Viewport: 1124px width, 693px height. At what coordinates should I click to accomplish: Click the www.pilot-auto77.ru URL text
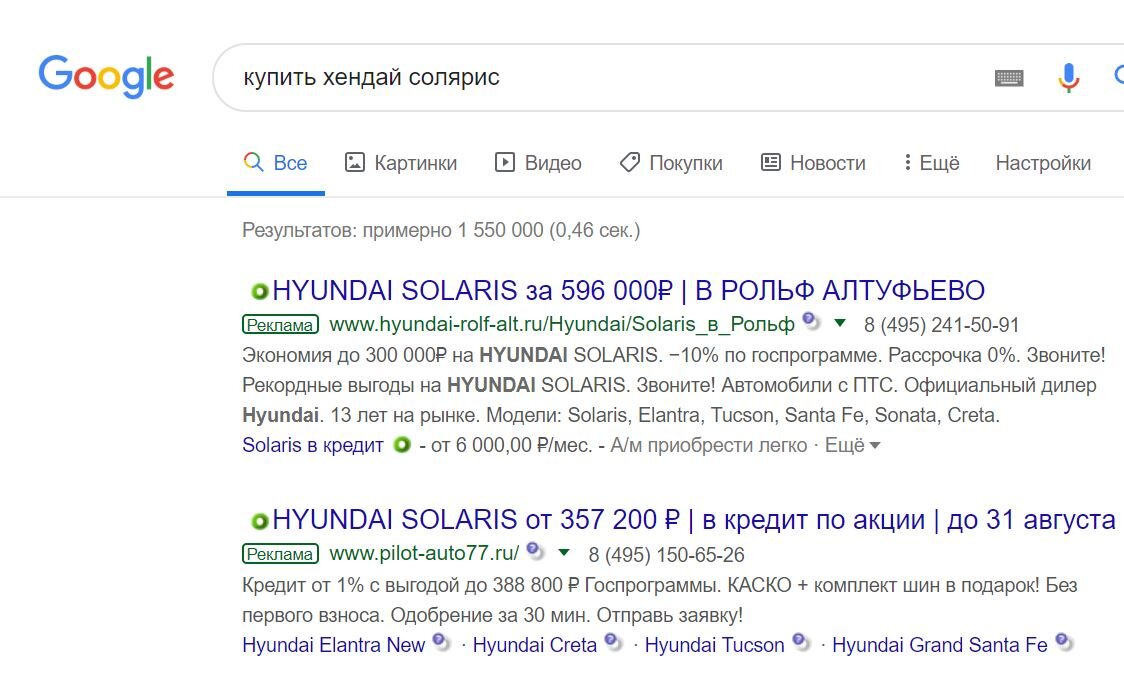tap(424, 554)
